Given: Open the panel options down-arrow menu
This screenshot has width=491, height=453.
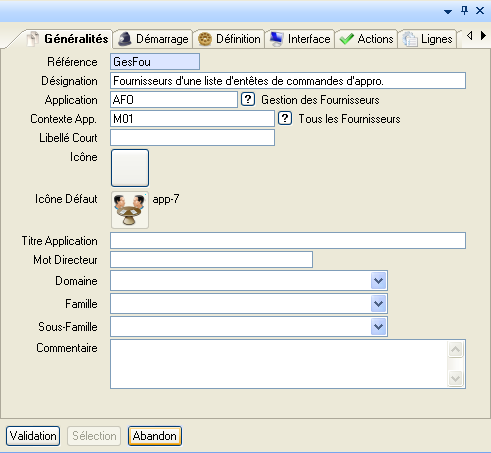Looking at the screenshot, I should tap(448, 12).
